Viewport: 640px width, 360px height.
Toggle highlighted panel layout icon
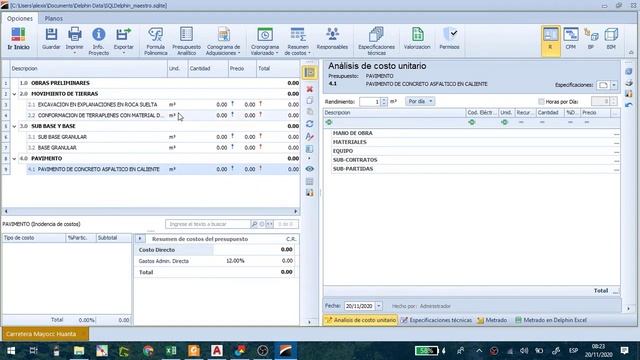310,73
